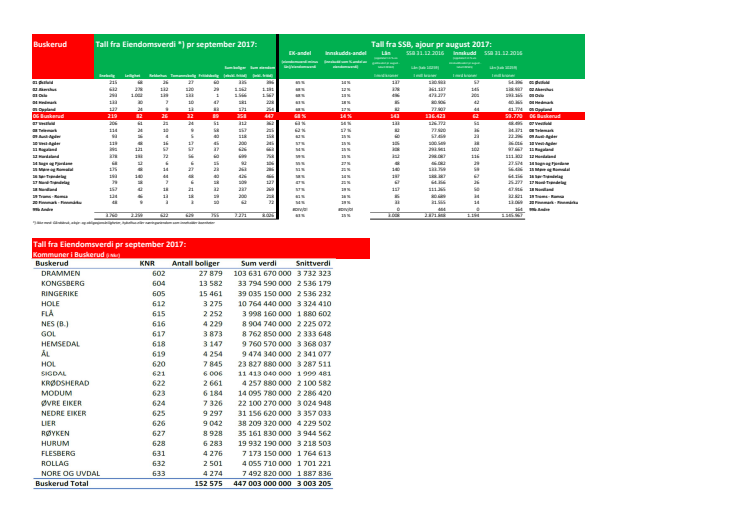Click the 'MODUM' municipality name

point(57,393)
